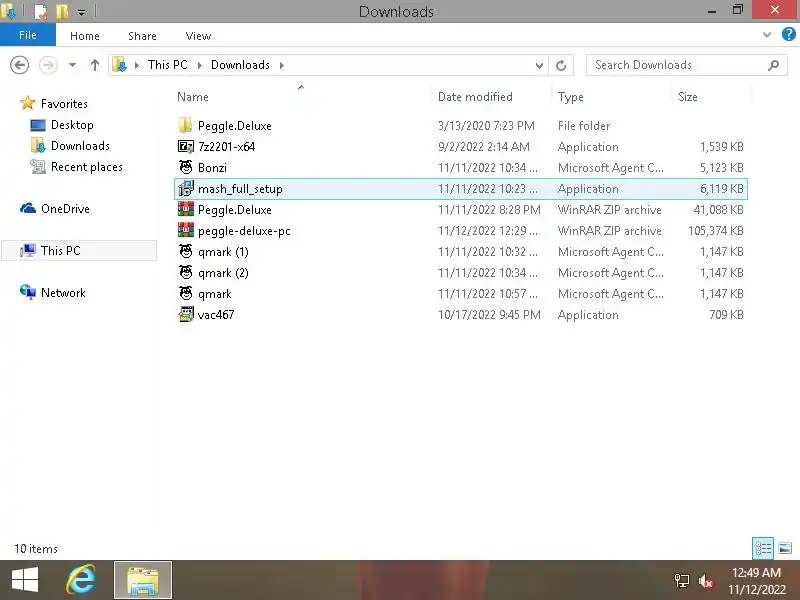Open the View ribbon tab
The image size is (800, 600).
coord(198,36)
